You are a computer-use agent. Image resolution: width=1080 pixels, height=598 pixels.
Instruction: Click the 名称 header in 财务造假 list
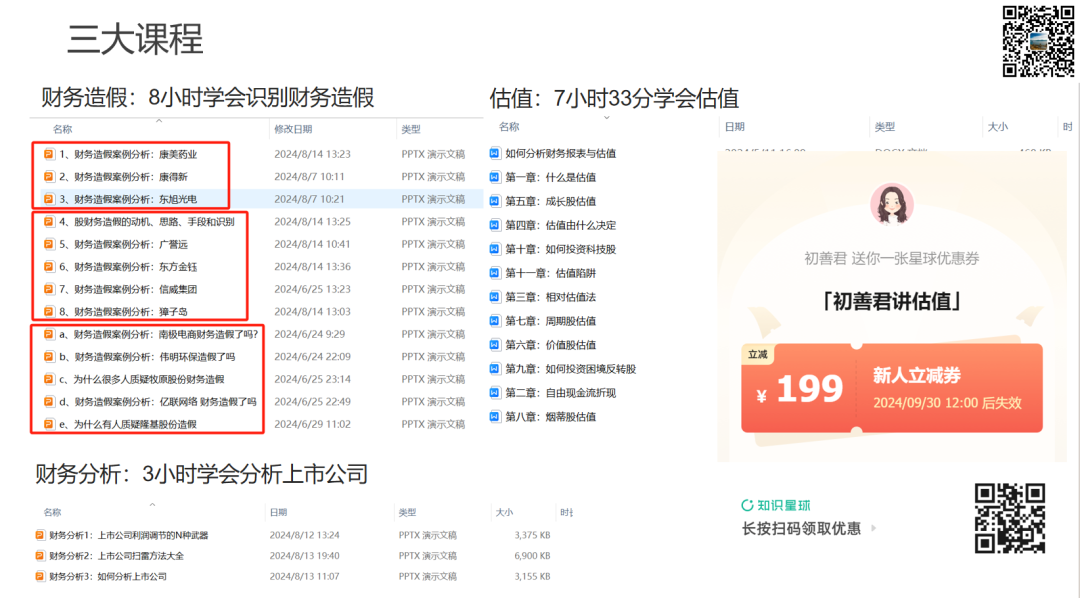(x=63, y=130)
